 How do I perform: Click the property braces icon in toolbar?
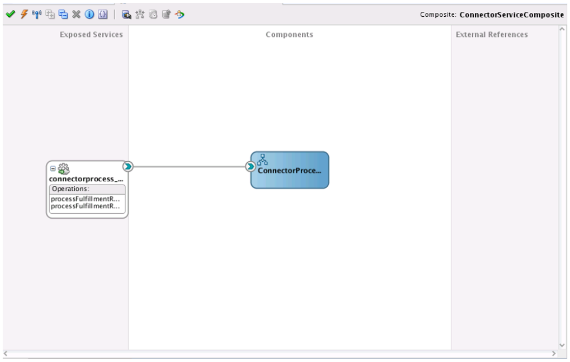click(x=103, y=14)
